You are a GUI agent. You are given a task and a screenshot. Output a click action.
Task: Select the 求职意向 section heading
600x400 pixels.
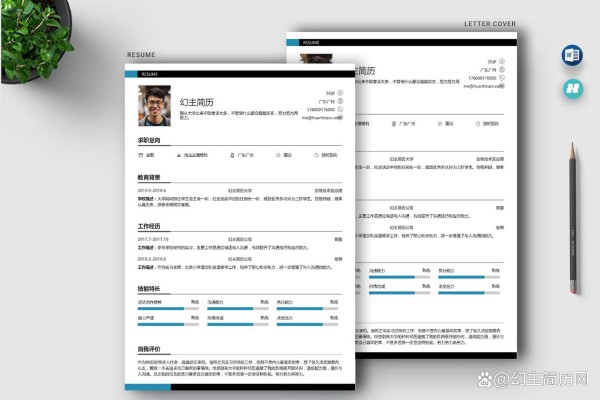tap(149, 140)
